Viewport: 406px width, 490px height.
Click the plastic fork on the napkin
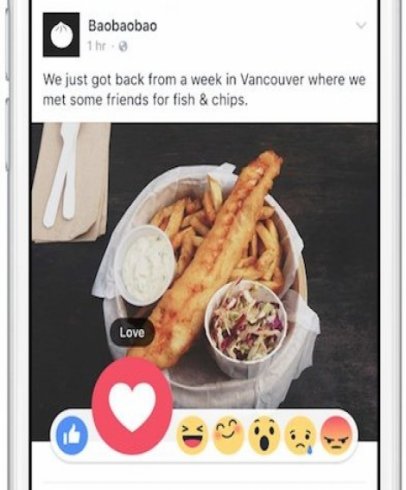coord(62,173)
